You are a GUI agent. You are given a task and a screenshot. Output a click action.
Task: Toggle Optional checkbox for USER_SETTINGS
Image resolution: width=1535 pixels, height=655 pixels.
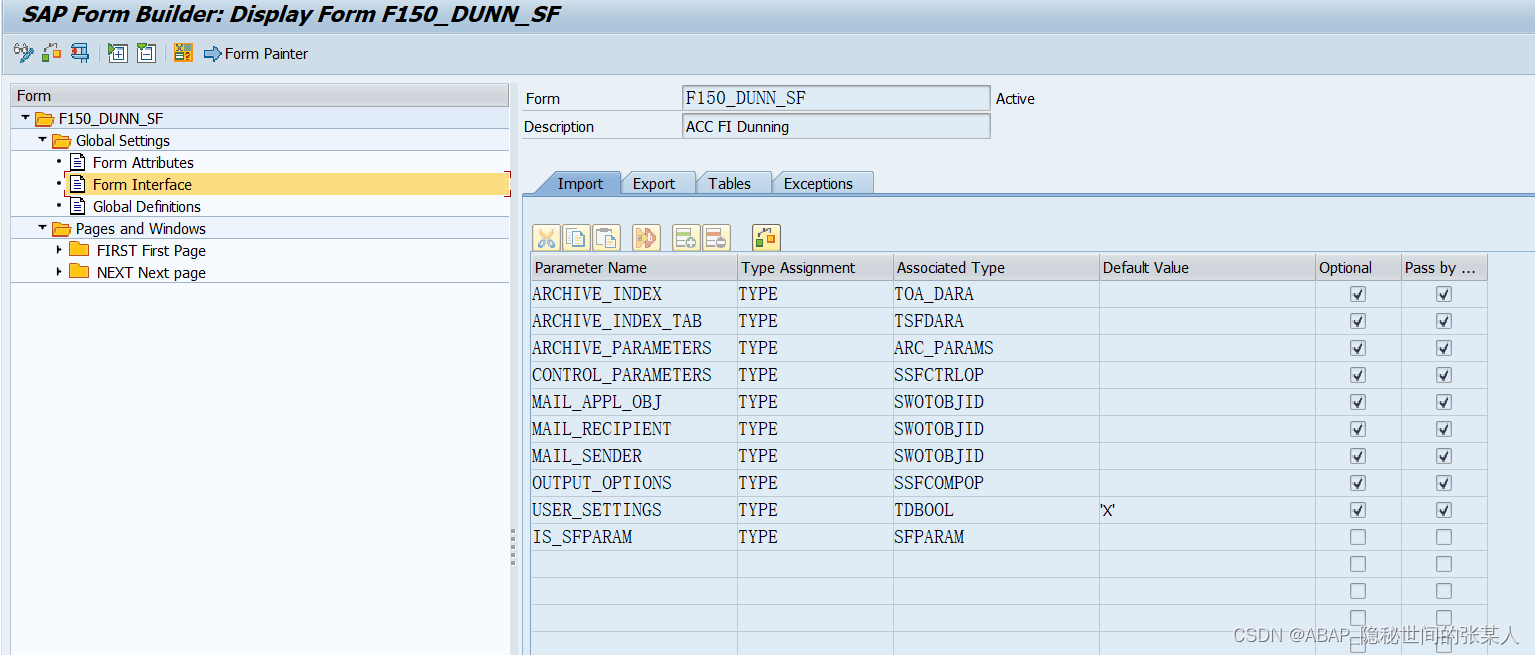(x=1357, y=510)
